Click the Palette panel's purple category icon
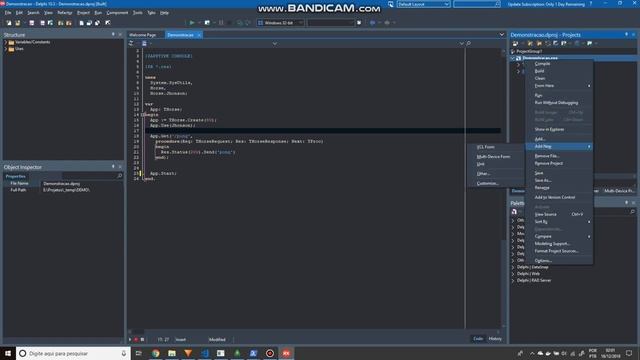 tap(514, 211)
